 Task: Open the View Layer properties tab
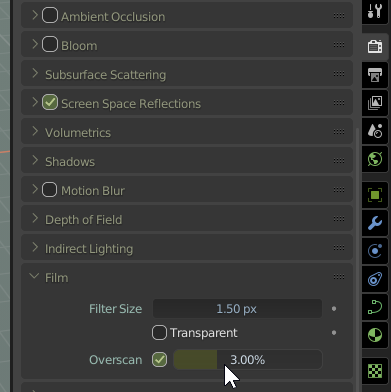tap(375, 103)
